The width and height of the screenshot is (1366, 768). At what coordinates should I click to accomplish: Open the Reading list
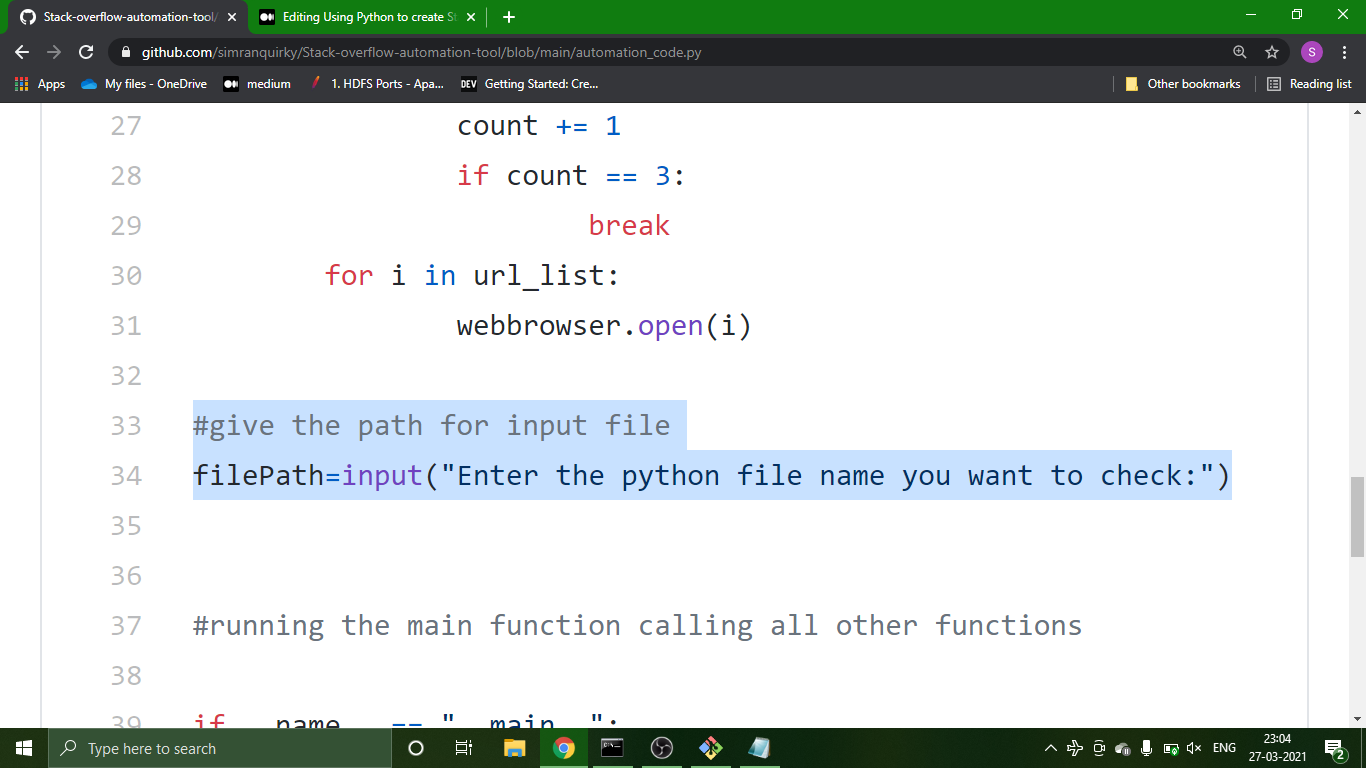(1308, 84)
